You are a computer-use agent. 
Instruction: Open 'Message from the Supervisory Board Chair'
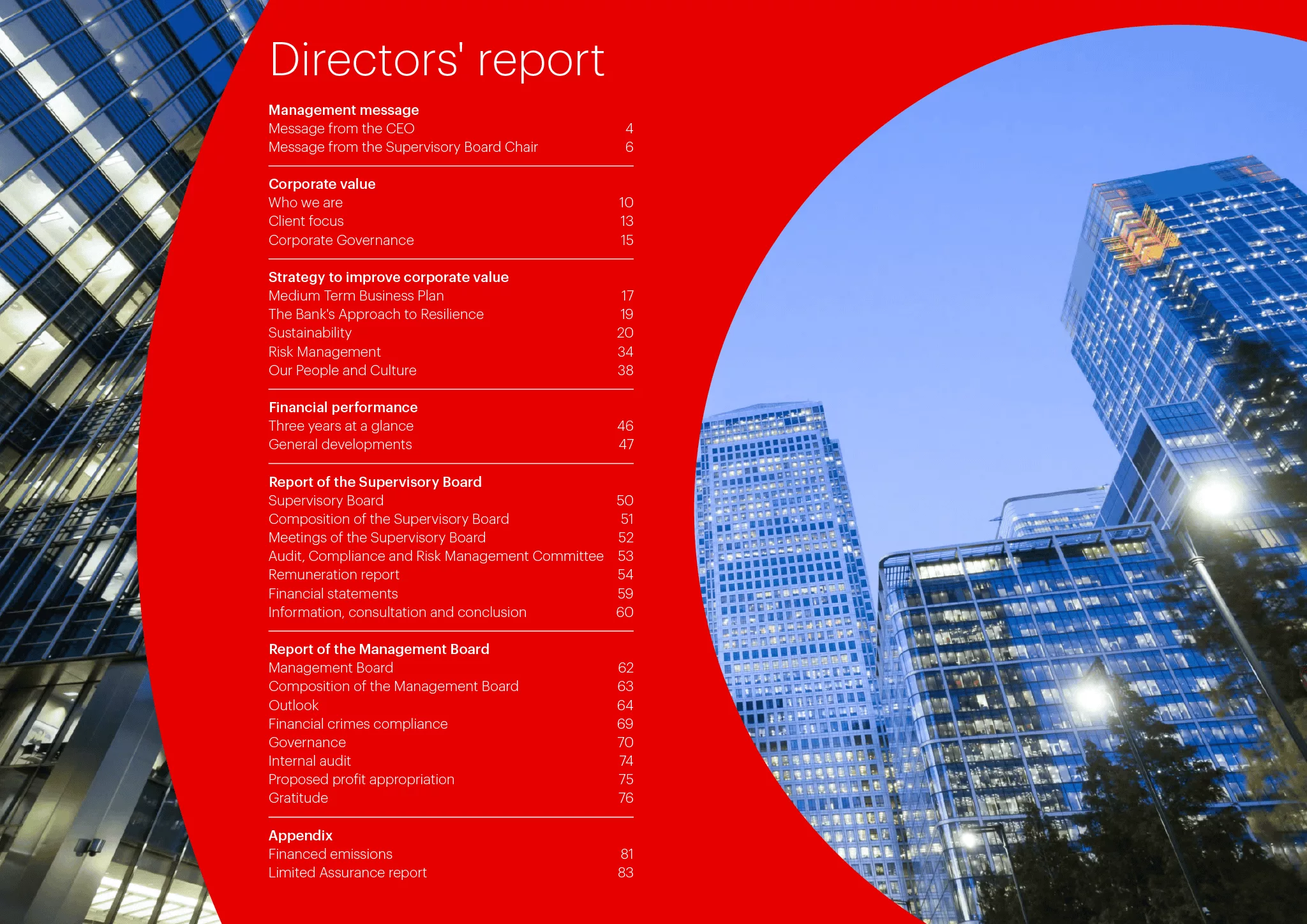click(451, 147)
